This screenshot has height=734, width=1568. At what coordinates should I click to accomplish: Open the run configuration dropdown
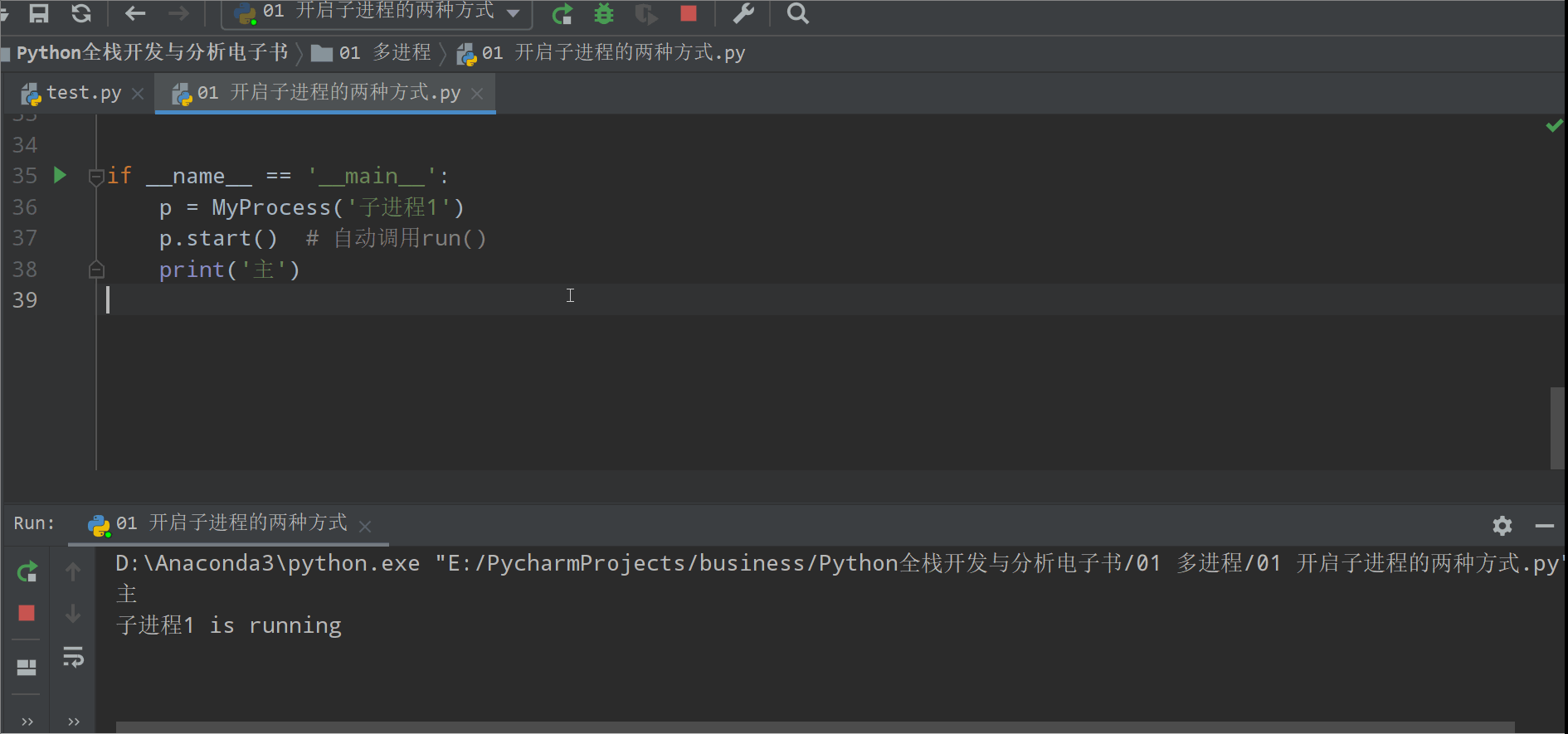378,12
